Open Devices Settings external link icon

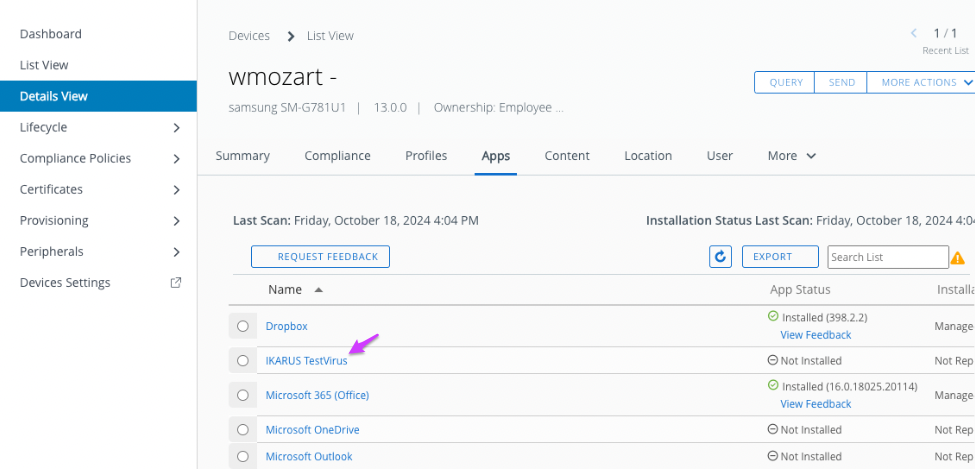tap(176, 283)
